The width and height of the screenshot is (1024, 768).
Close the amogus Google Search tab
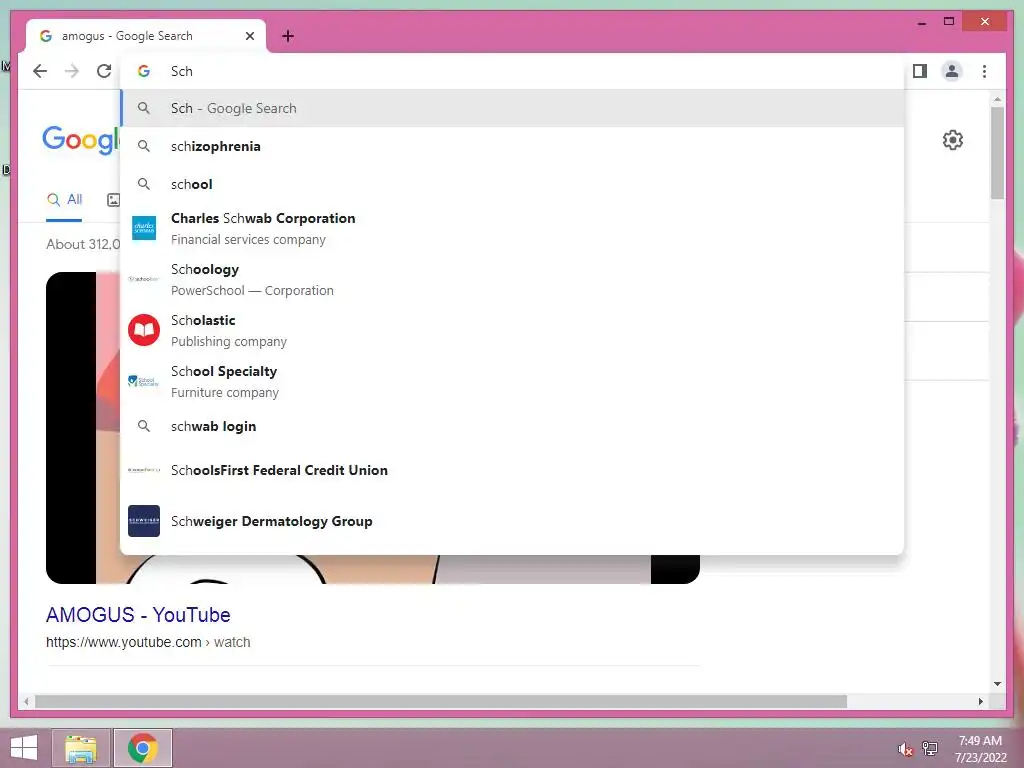tap(249, 36)
